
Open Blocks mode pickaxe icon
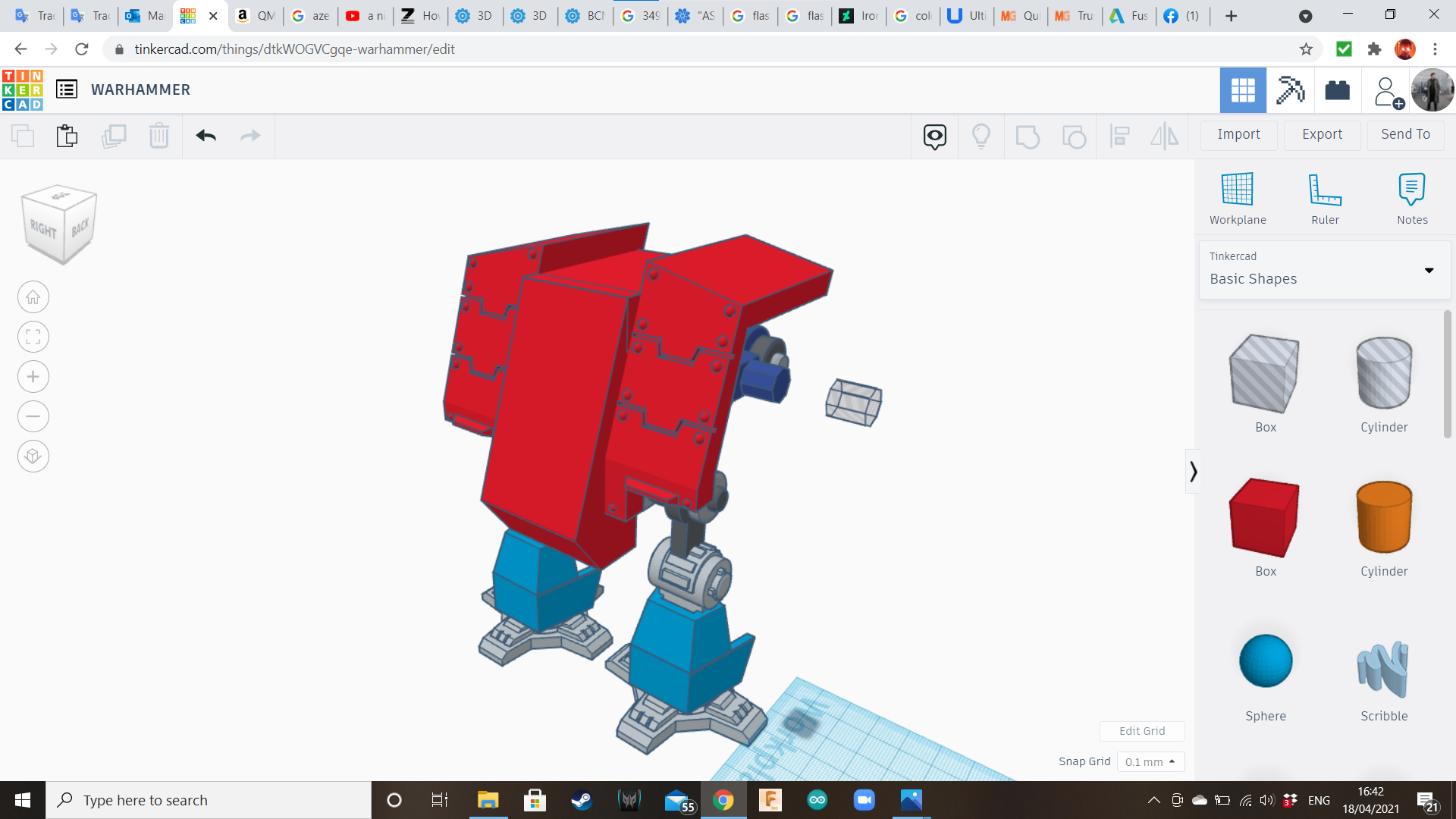pyautogui.click(x=1290, y=90)
